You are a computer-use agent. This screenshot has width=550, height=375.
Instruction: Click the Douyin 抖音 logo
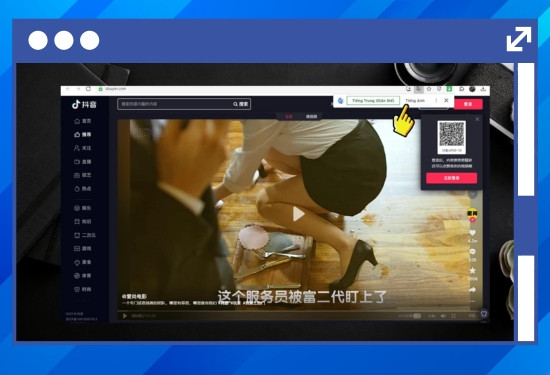(84, 104)
